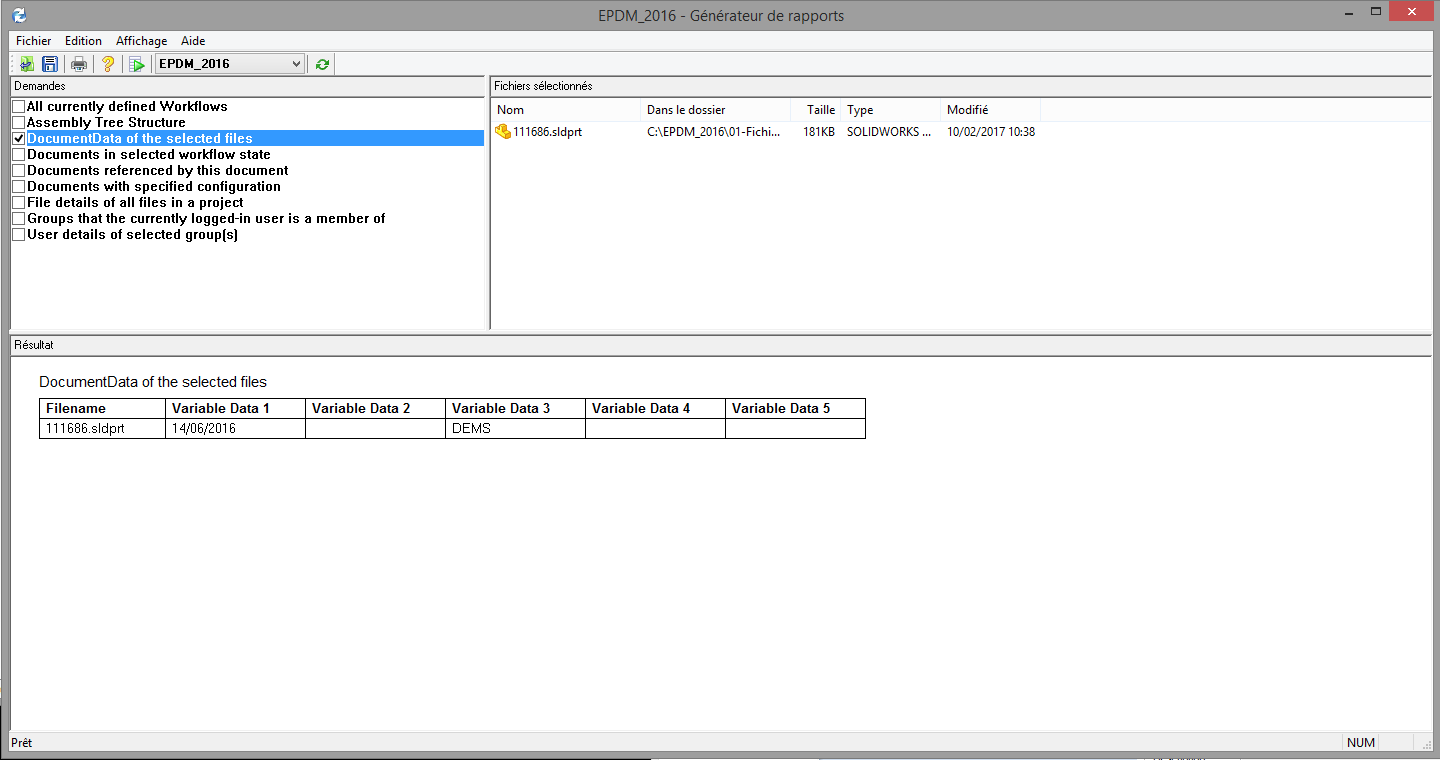The image size is (1440, 760).
Task: Run the report with the green play icon
Action: pyautogui.click(x=137, y=64)
